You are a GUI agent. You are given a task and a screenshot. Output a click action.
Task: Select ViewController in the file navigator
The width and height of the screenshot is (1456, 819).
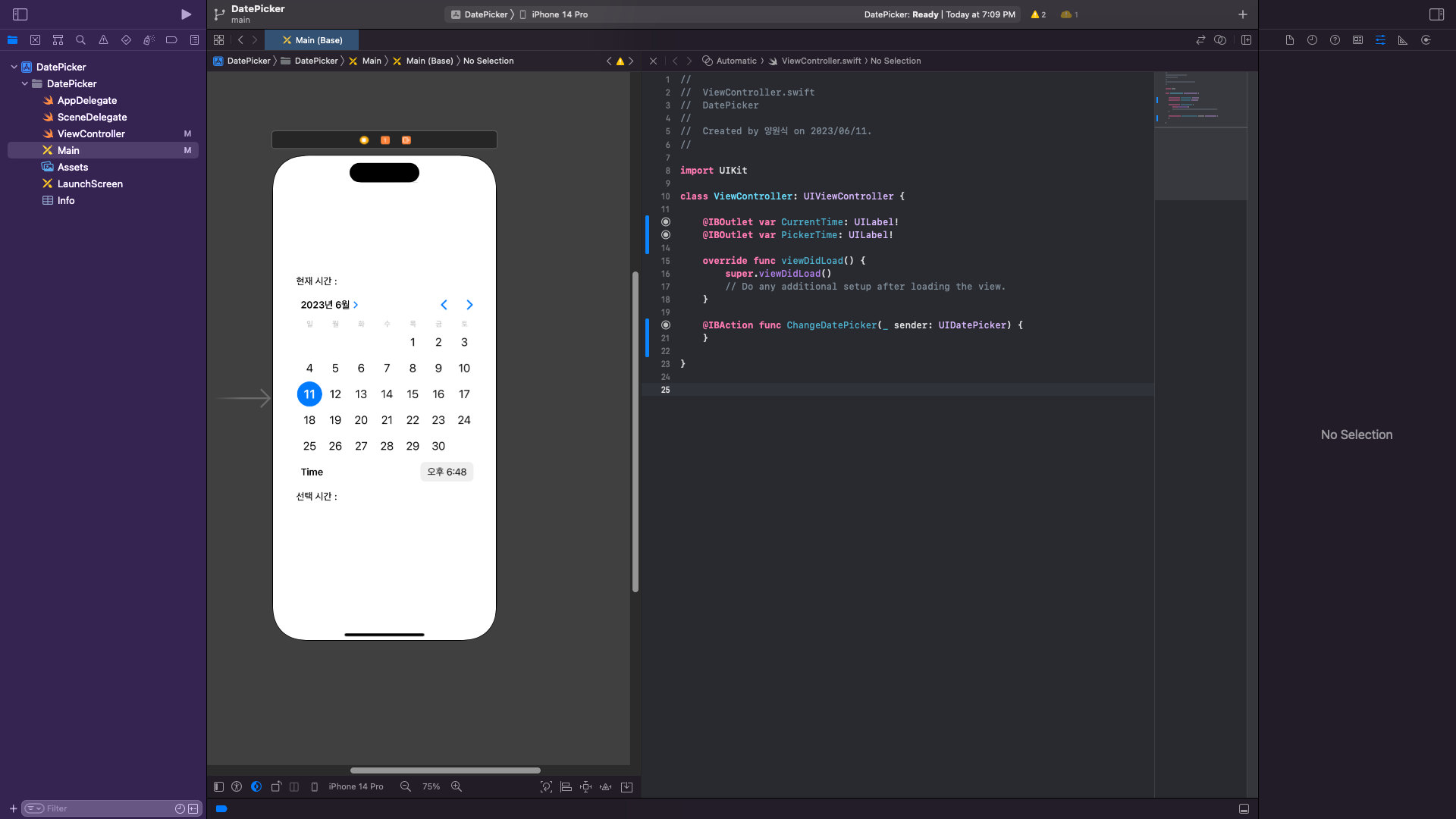click(91, 133)
